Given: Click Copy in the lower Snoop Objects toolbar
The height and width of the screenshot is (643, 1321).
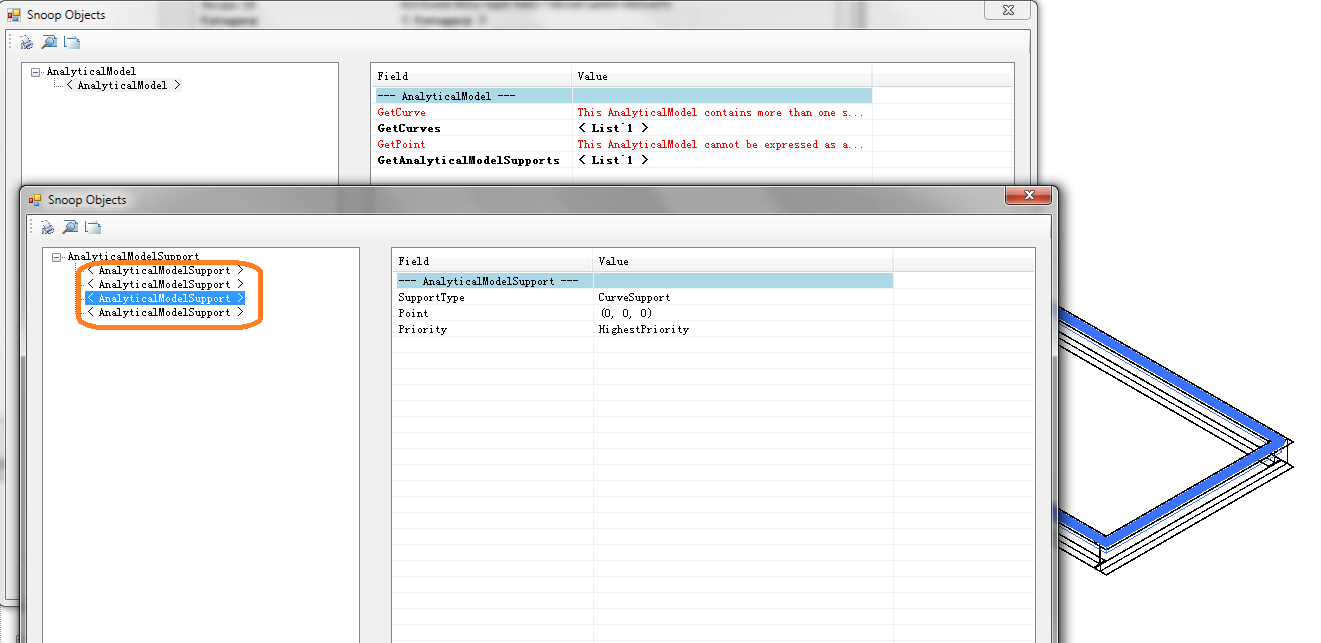Looking at the screenshot, I should click(x=92, y=227).
